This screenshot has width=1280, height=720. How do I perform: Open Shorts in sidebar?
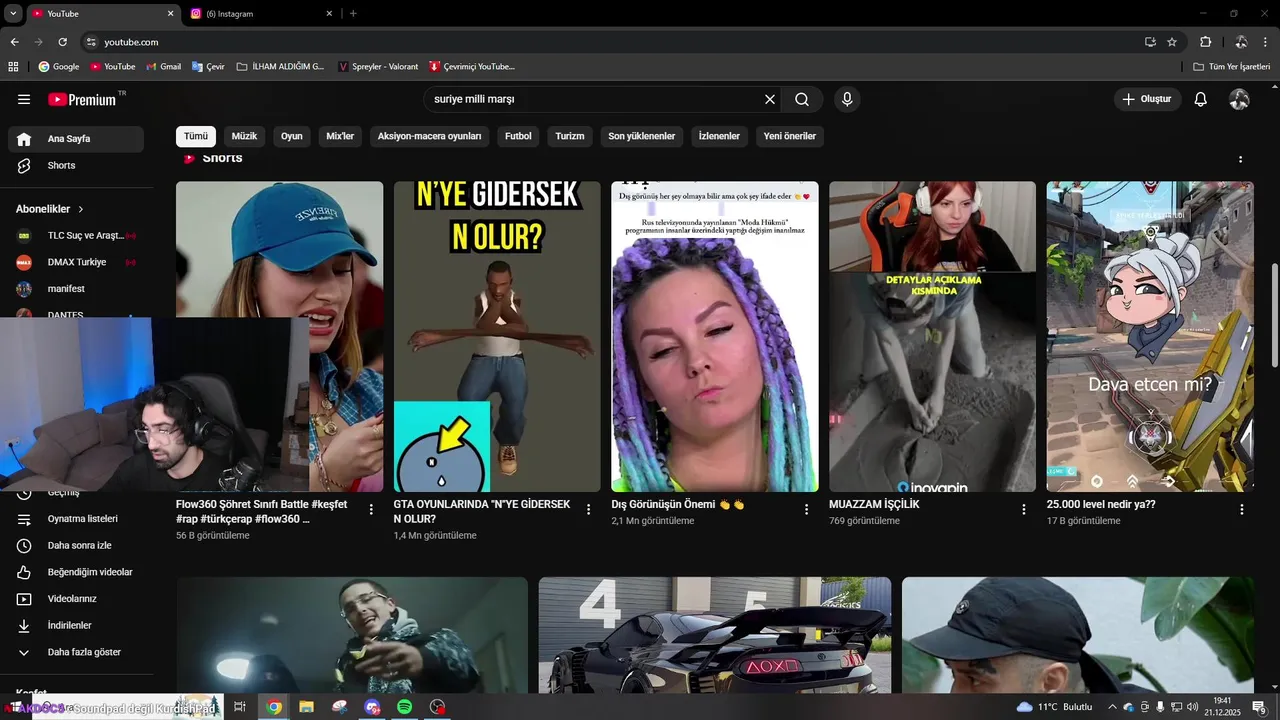(76, 165)
